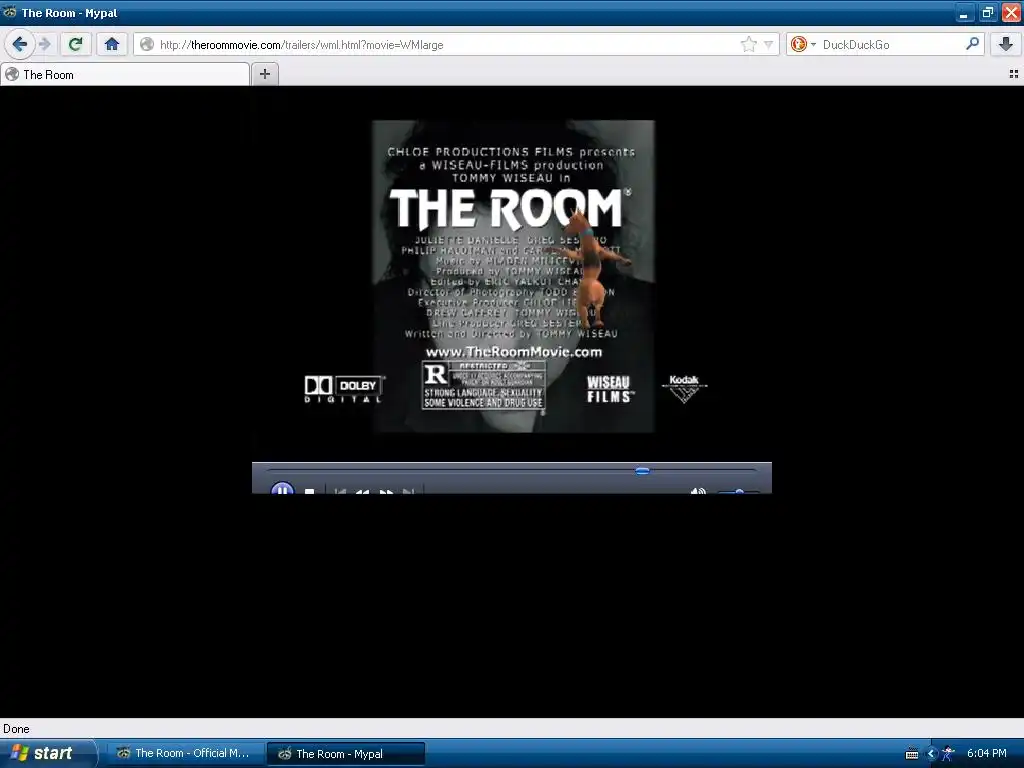The width and height of the screenshot is (1024, 768).
Task: Click the player volume slider
Action: [738, 491]
